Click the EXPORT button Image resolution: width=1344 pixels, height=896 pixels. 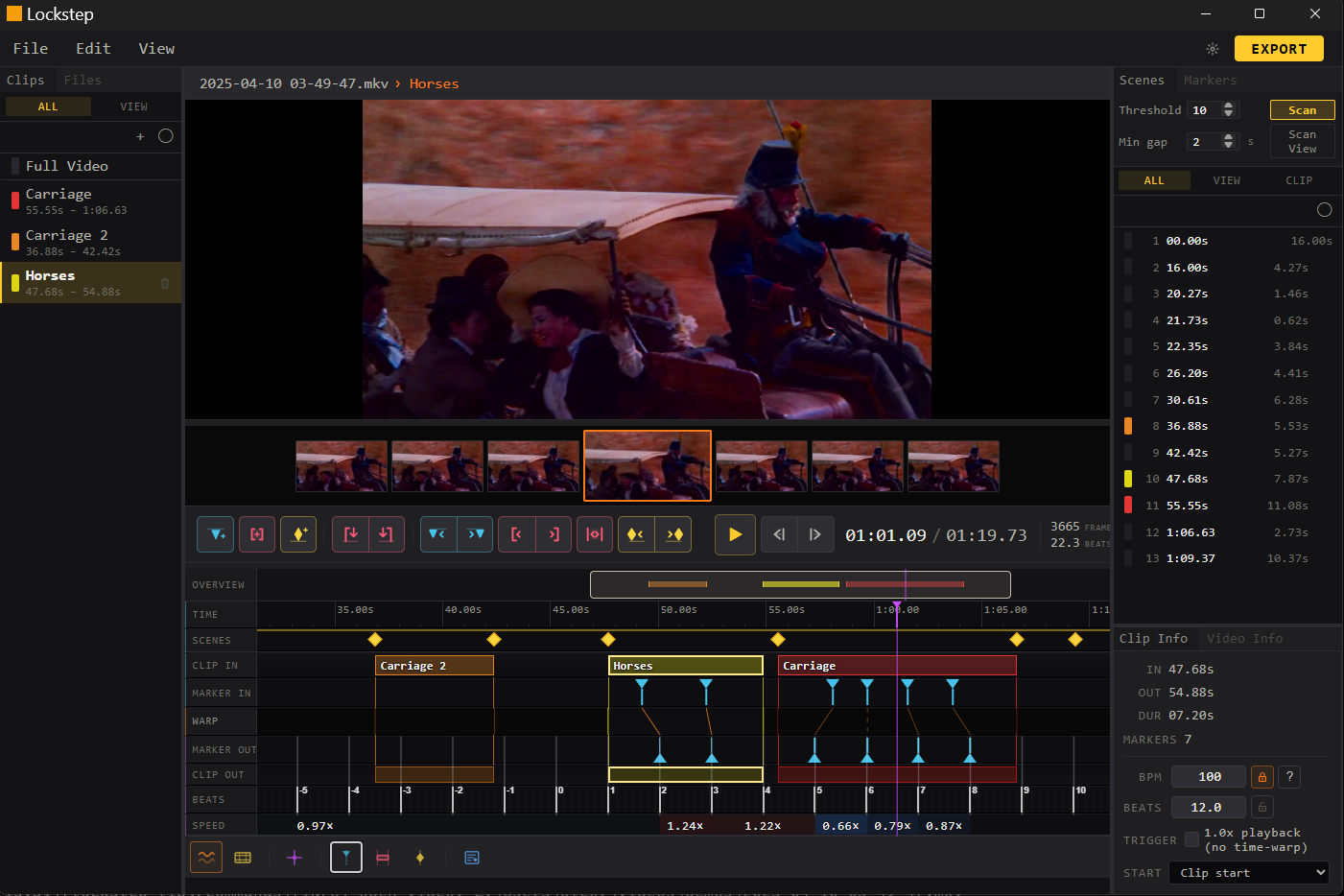(x=1279, y=49)
